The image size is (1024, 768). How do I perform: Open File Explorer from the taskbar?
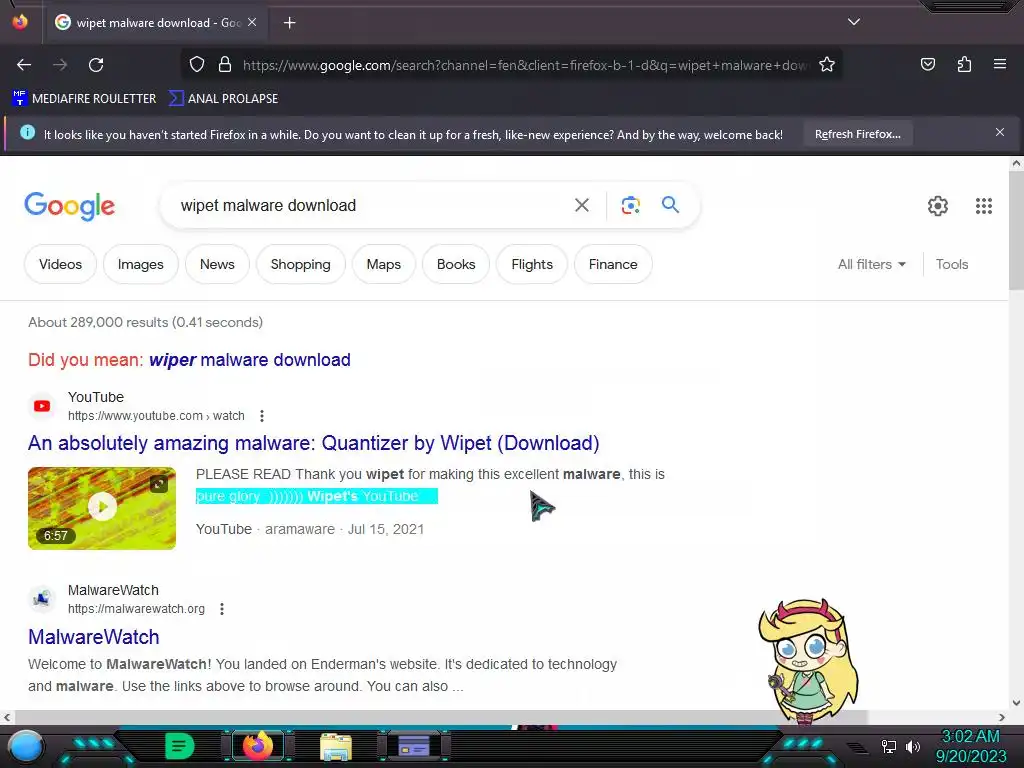click(x=336, y=746)
